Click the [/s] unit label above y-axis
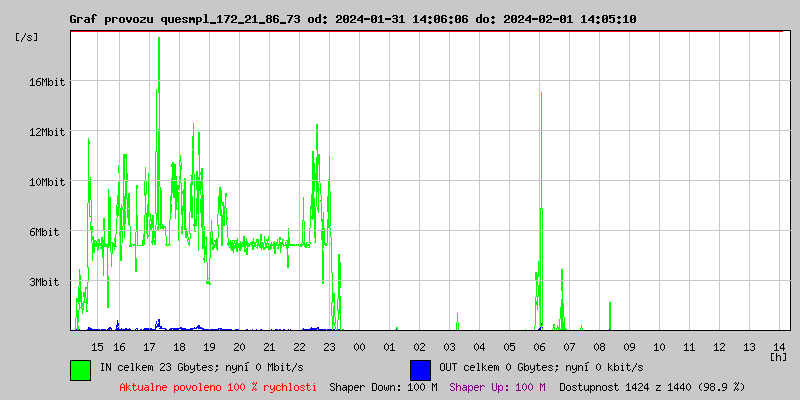The image size is (800, 400). click(x=27, y=37)
